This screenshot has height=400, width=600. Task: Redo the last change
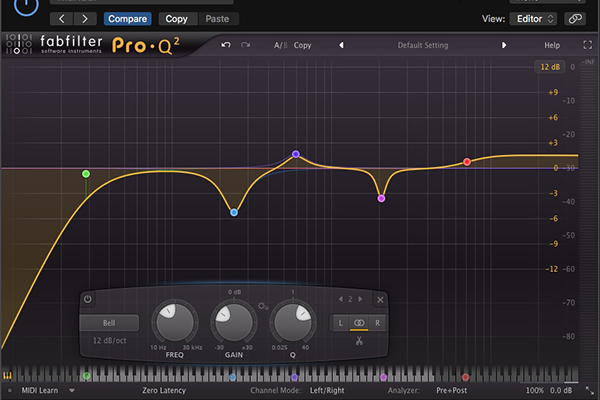click(246, 45)
